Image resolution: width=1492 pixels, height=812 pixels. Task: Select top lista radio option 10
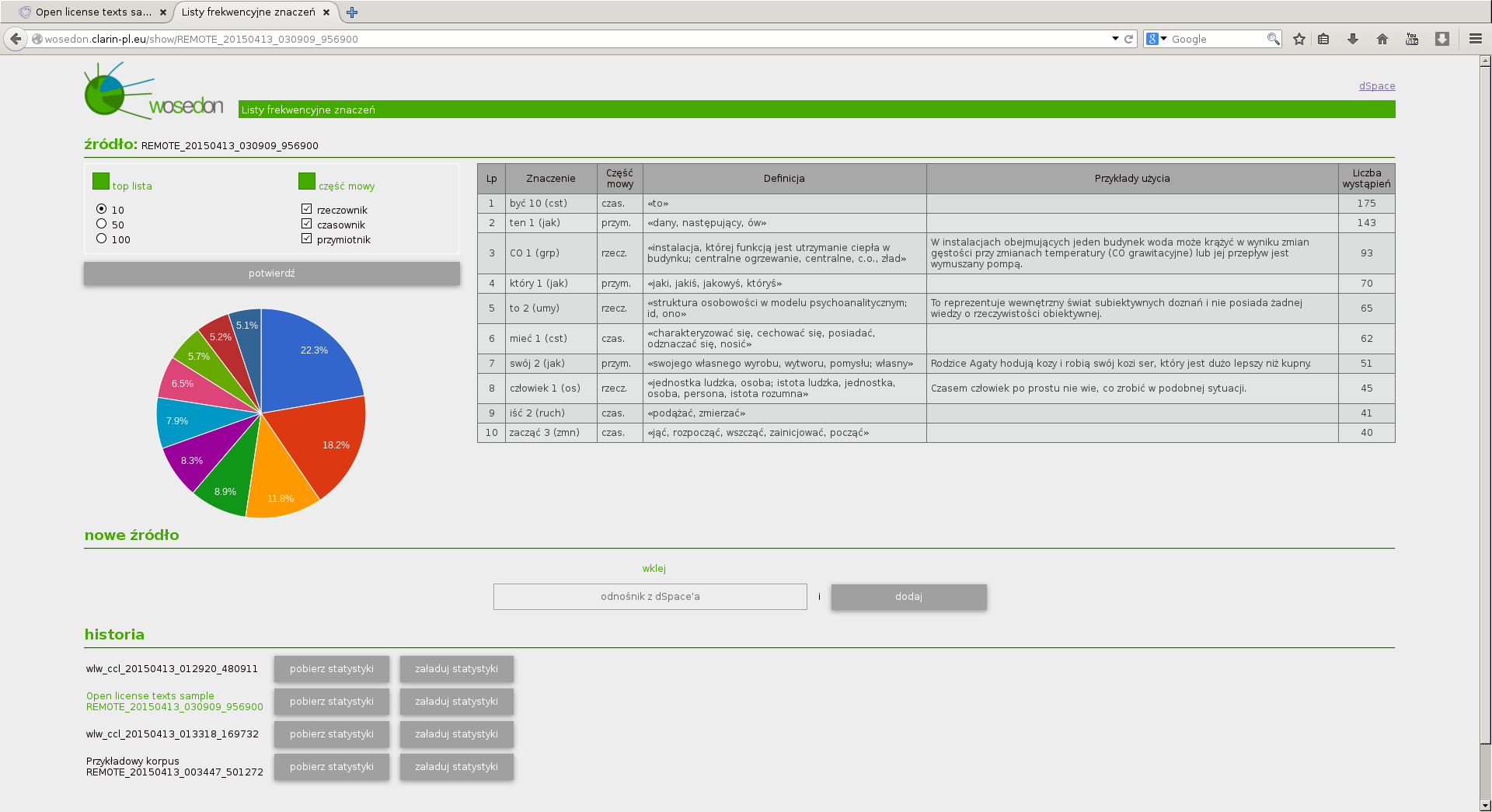[101, 209]
